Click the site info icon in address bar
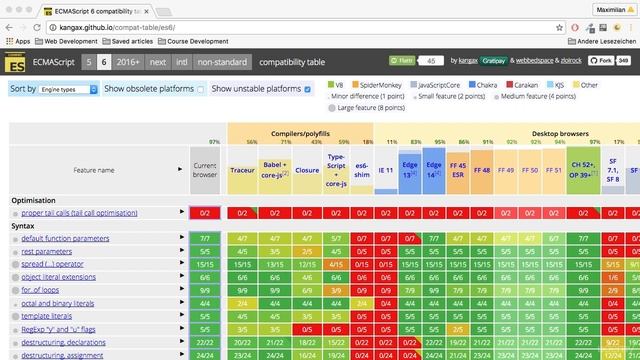This screenshot has width=640, height=360. tap(53, 27)
